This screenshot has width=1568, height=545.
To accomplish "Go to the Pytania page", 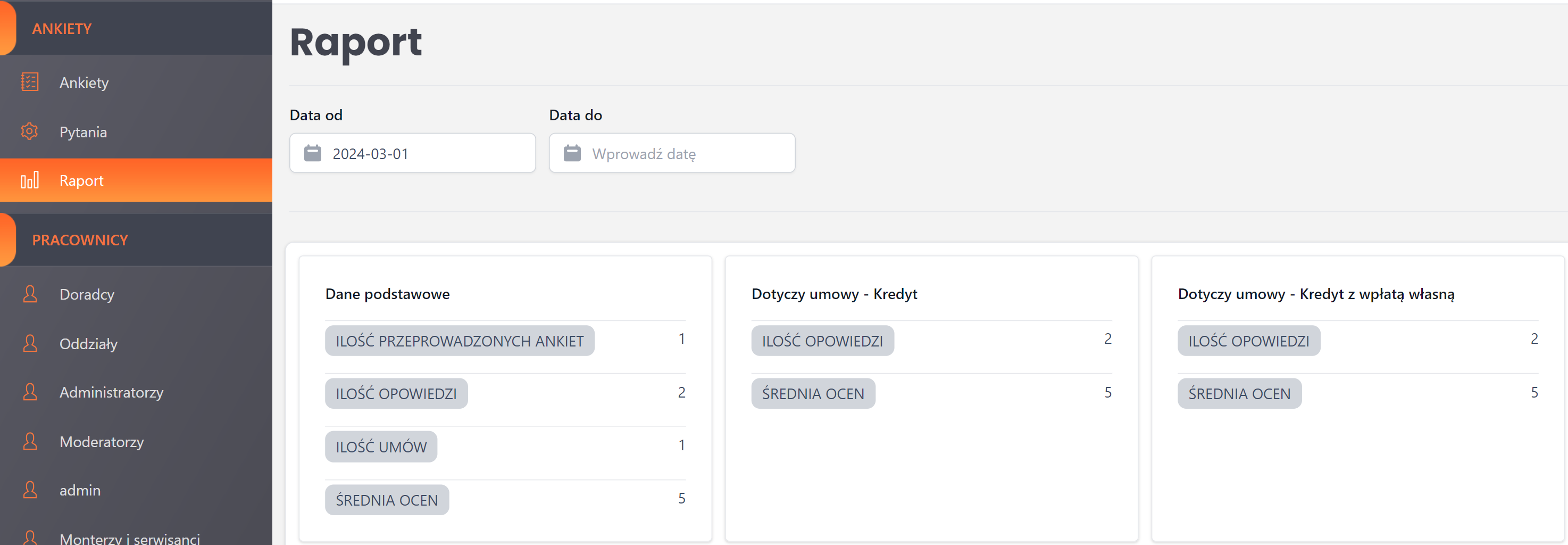I will [83, 132].
